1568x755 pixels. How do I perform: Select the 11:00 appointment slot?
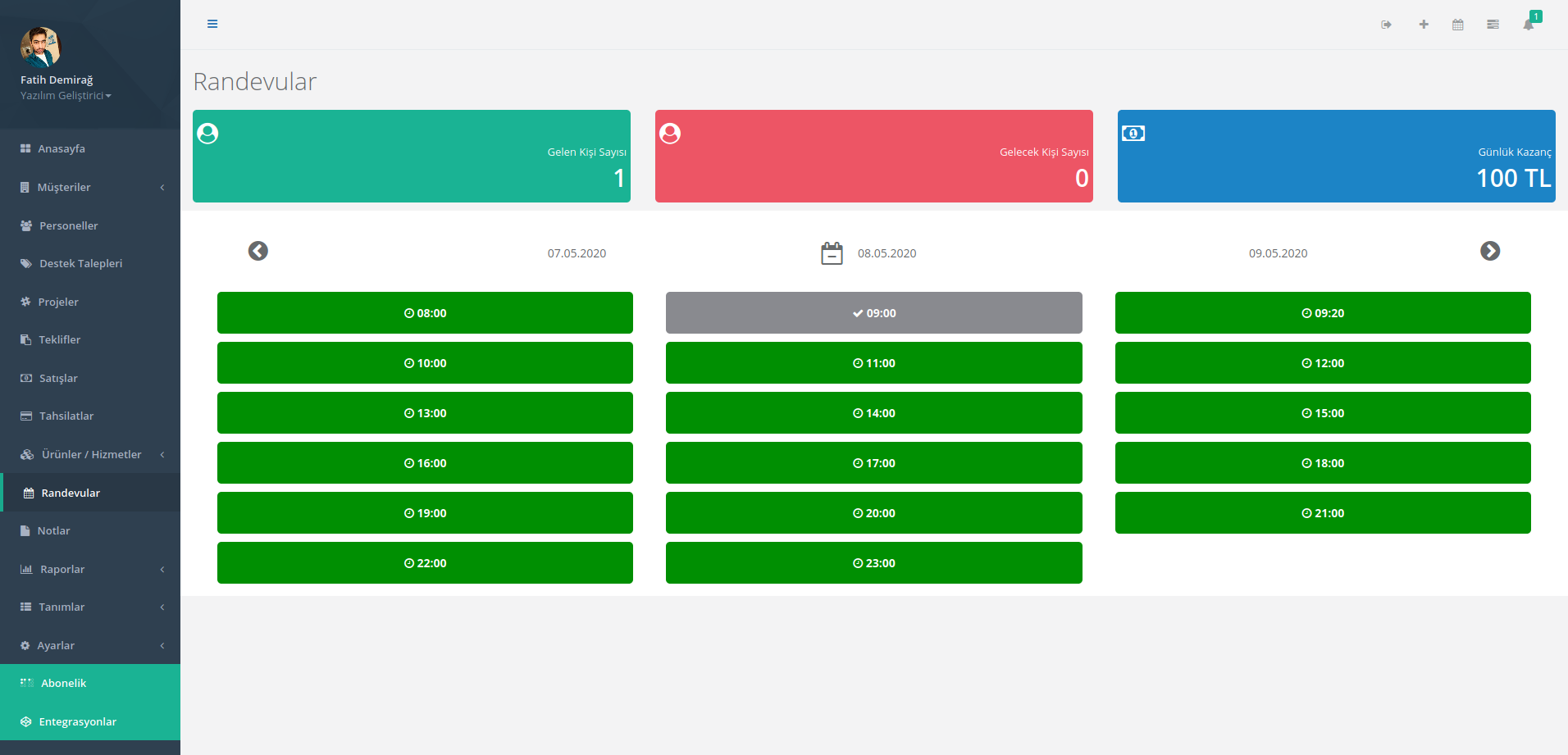click(x=873, y=363)
